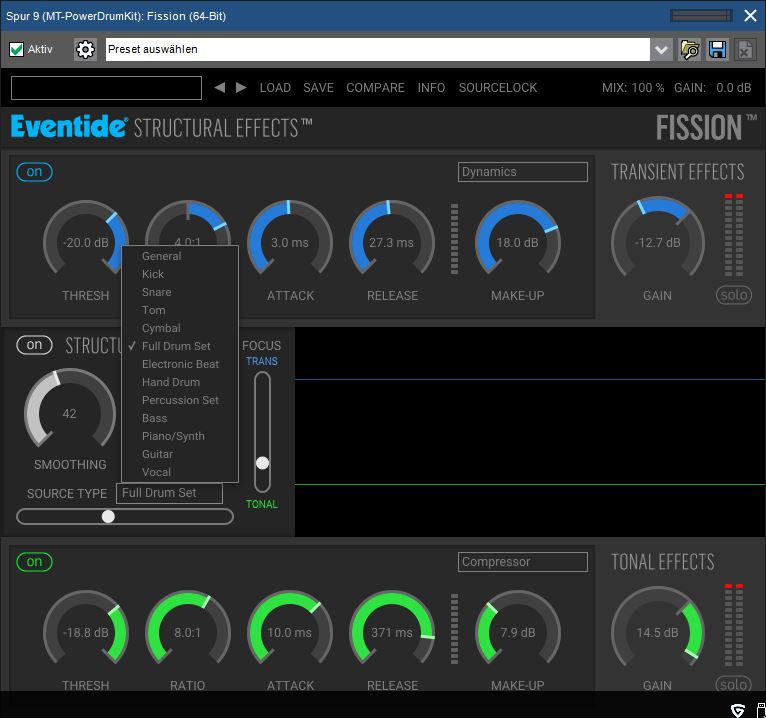Save preset with the floppy disk icon
Viewport: 766px width, 718px height.
[717, 49]
